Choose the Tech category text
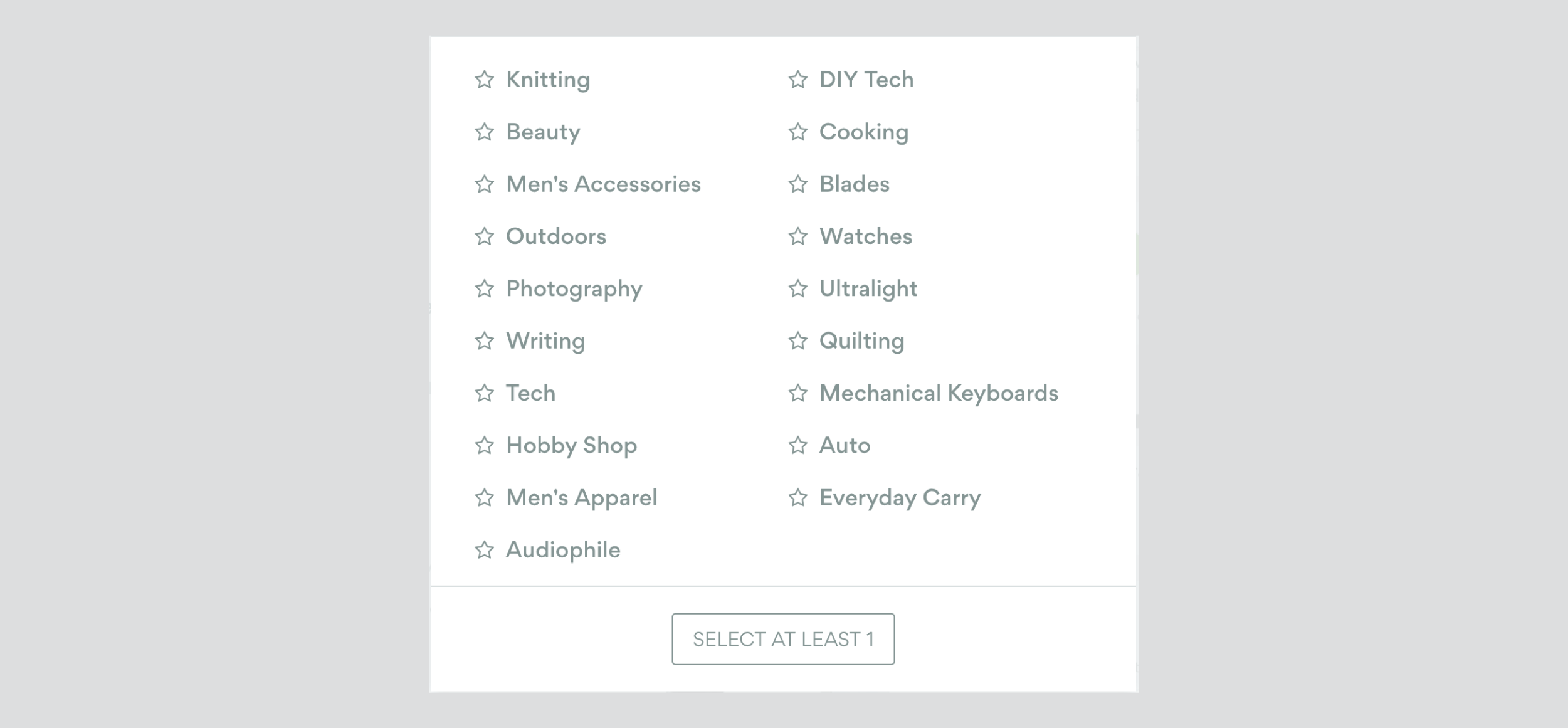The height and width of the screenshot is (728, 1568). (530, 393)
